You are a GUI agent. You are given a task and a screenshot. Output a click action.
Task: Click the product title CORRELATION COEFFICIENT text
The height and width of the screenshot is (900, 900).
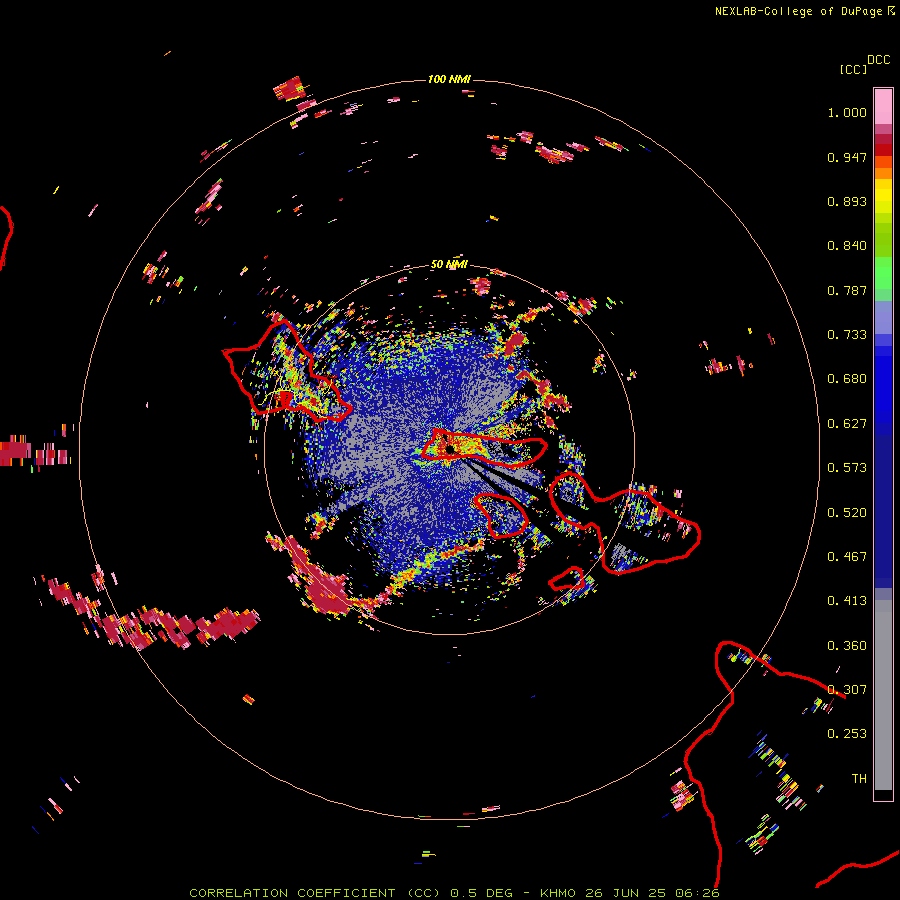292,893
